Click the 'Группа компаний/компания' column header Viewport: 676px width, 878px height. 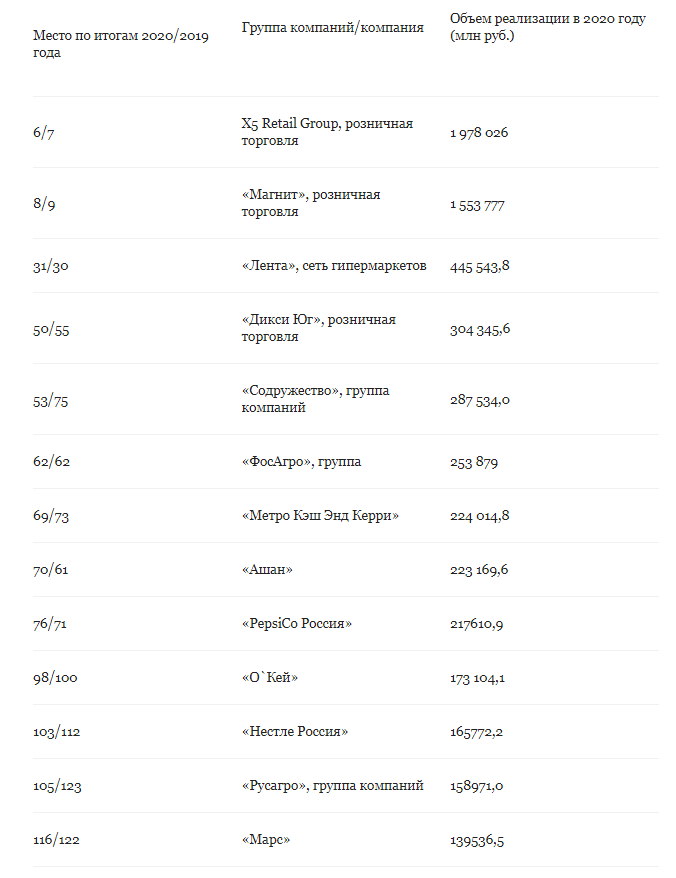[x=333, y=27]
